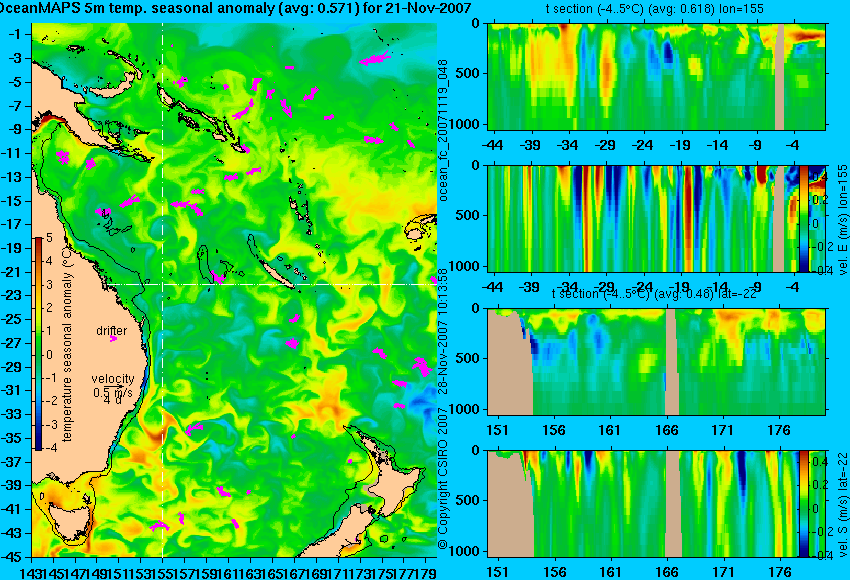Click the vel. E color scale bar
Viewport: 850px width, 580px height.
click(x=804, y=218)
